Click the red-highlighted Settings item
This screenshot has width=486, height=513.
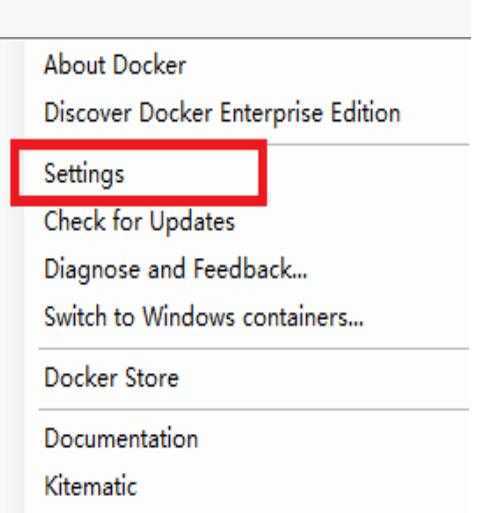tap(139, 173)
